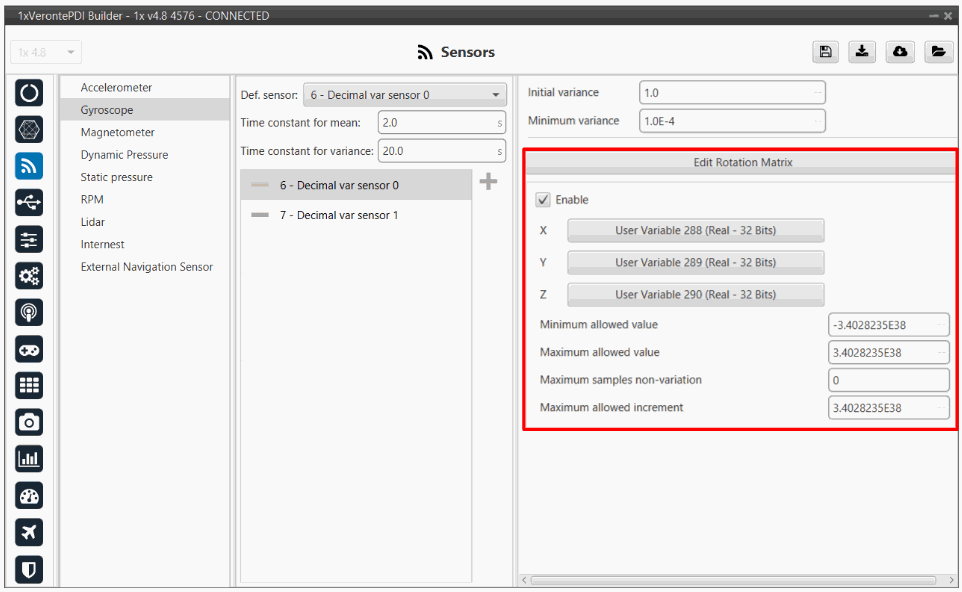The image size is (962, 592).
Task: Expand the Def. sensor dropdown
Action: point(404,95)
